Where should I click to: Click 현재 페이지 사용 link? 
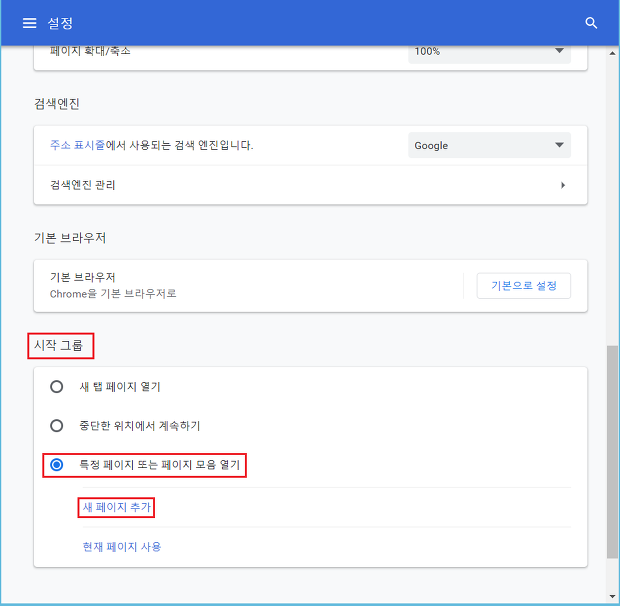coord(122,546)
